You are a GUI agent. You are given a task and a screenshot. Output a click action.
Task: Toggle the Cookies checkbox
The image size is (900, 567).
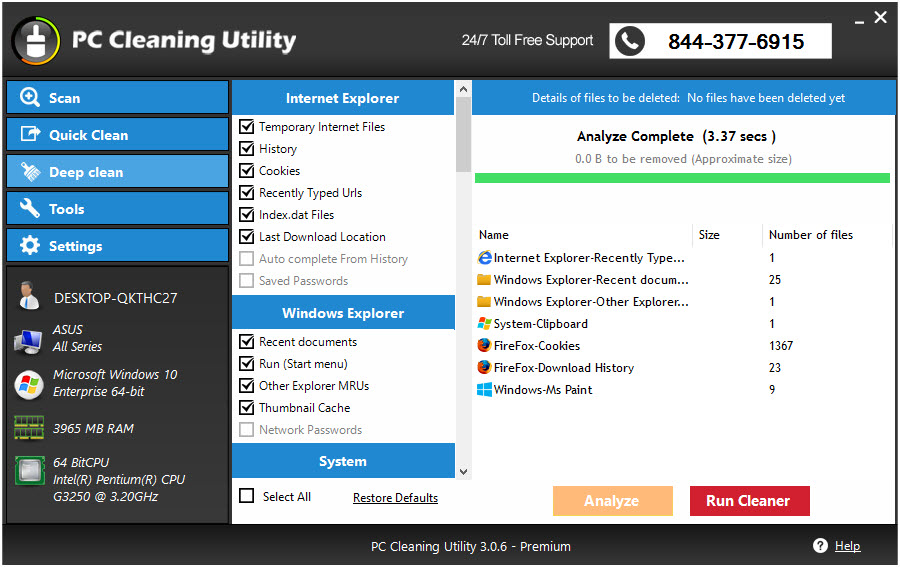tap(247, 170)
